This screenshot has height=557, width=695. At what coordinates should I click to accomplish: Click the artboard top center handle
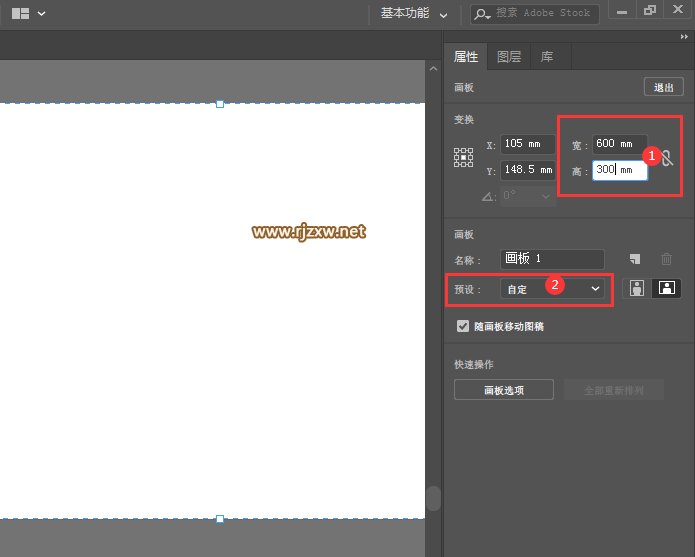tap(220, 104)
